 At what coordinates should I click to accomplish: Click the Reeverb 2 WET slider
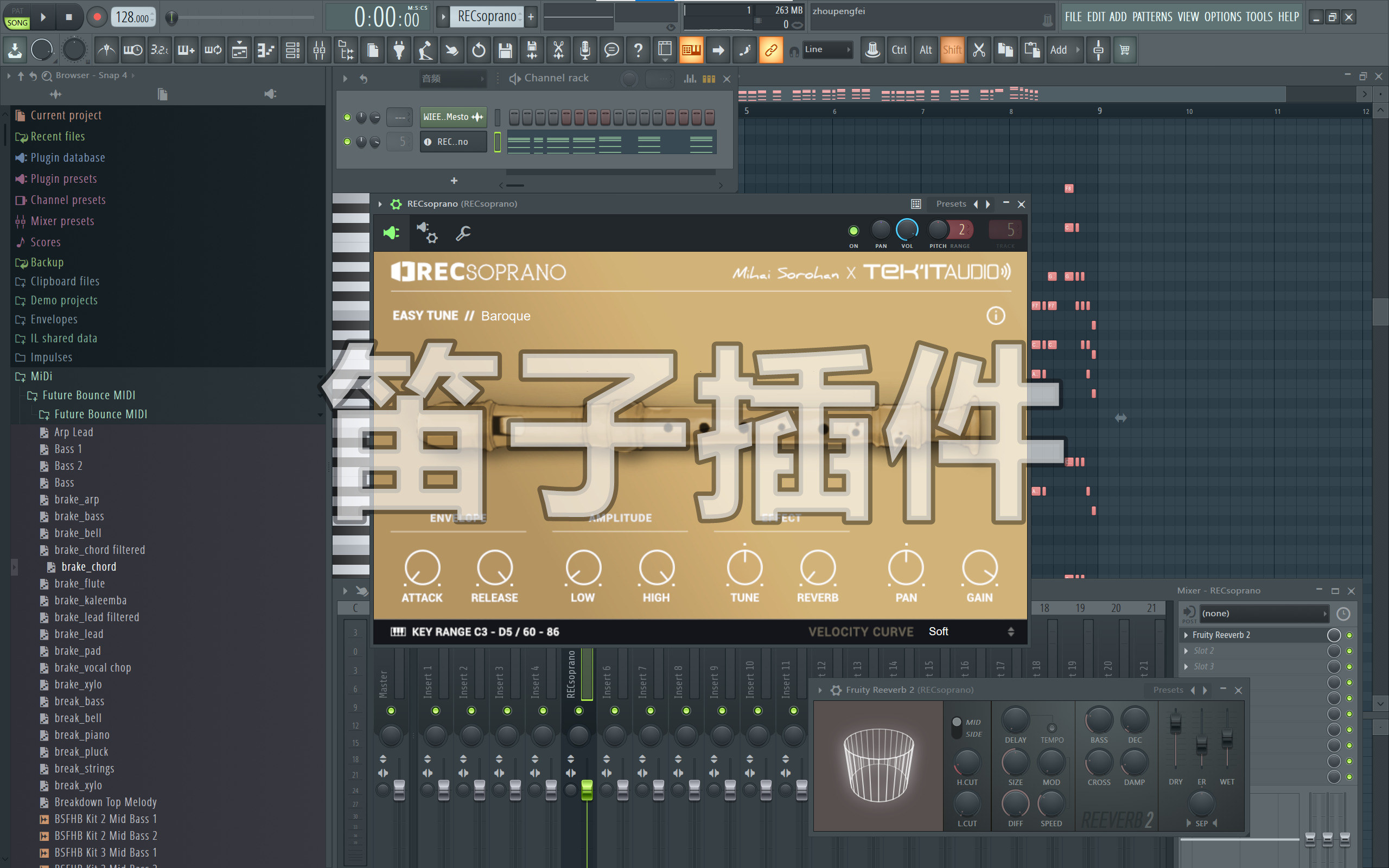coord(1227,738)
